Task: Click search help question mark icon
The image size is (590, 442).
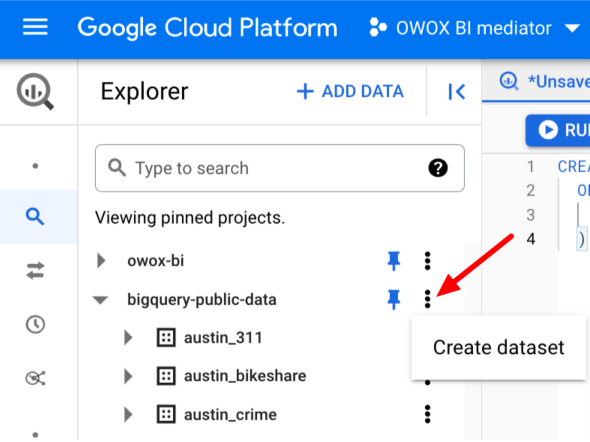Action: pos(438,168)
